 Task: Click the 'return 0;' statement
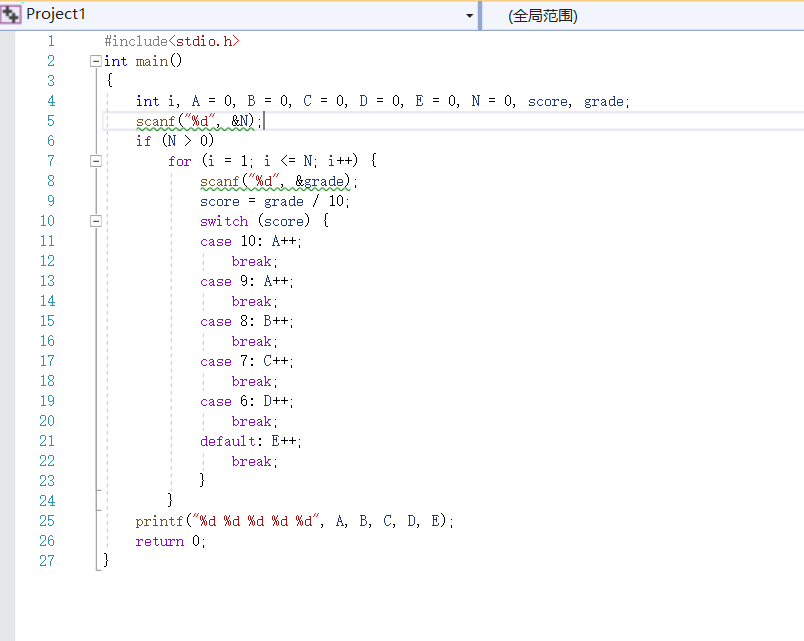[170, 541]
